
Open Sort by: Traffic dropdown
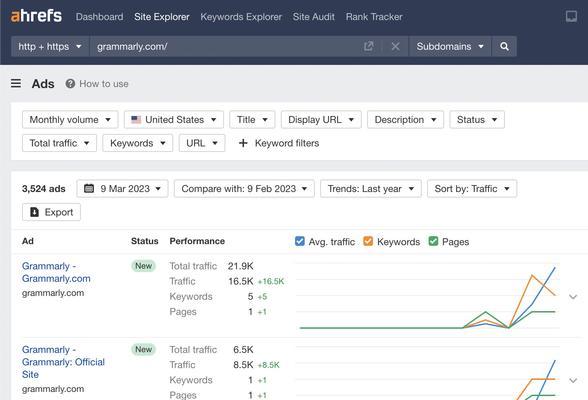pos(472,189)
